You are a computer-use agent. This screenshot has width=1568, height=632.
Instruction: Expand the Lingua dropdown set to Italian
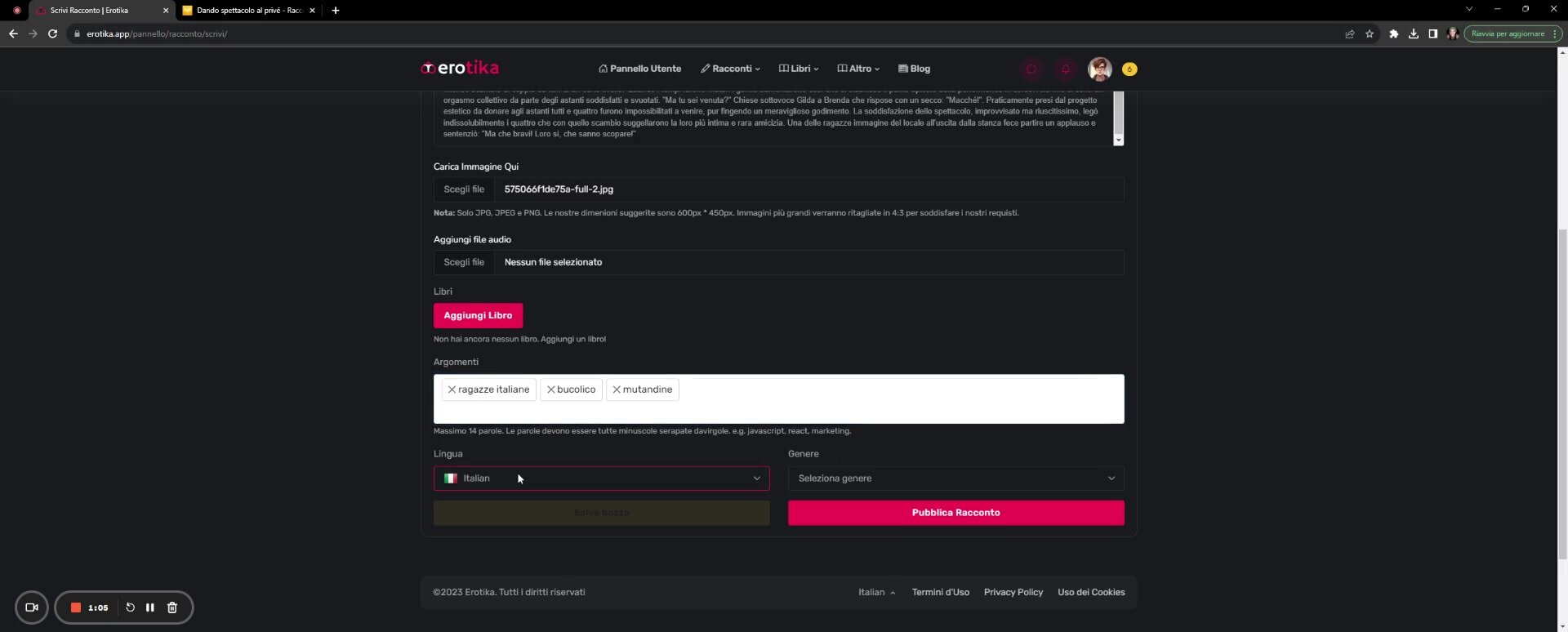[601, 478]
